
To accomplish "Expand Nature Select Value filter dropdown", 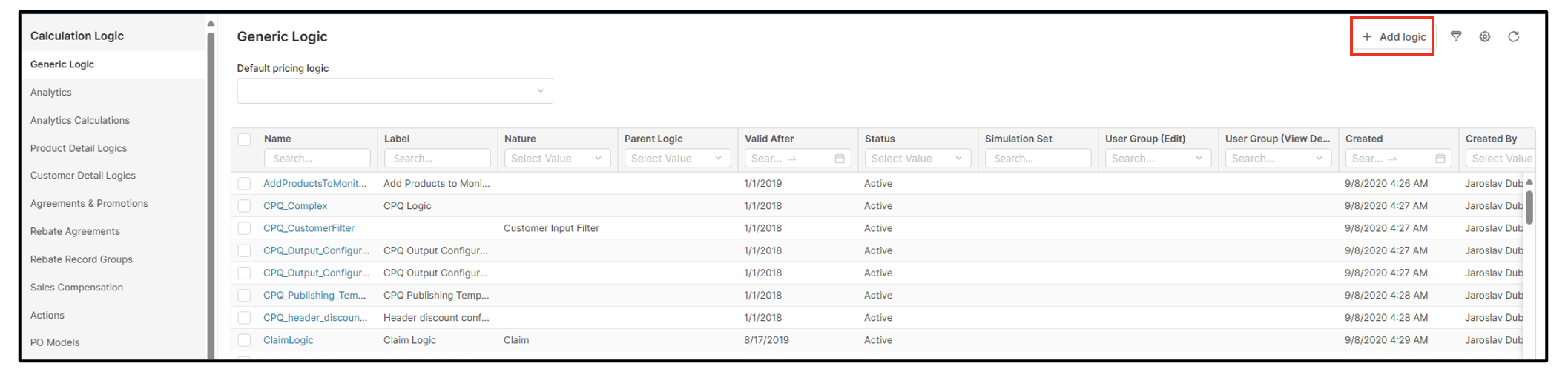I will (557, 159).
